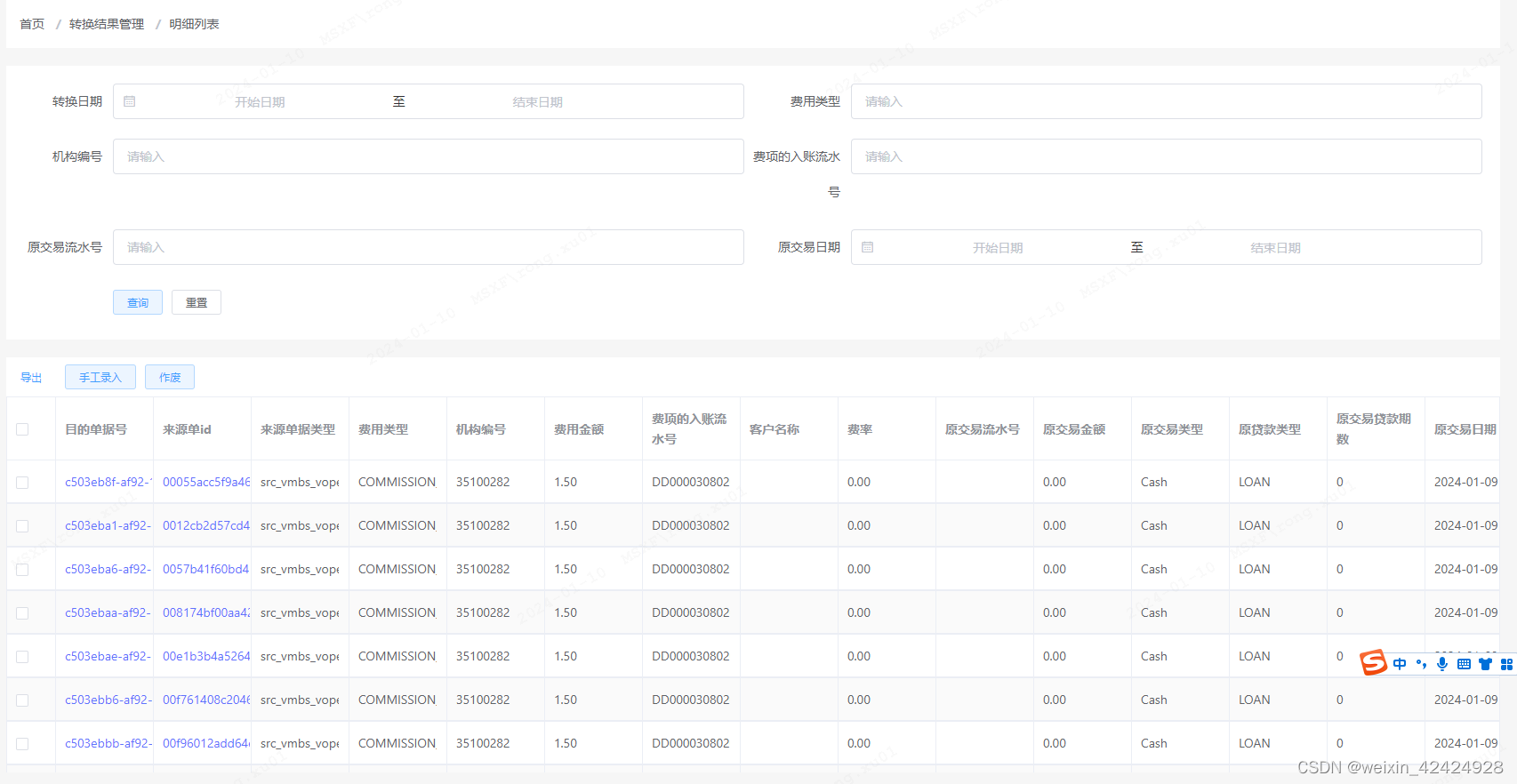Screen dimensions: 1517x784
Task: Pick 转换日期 start date 开始日期
Action: click(260, 102)
